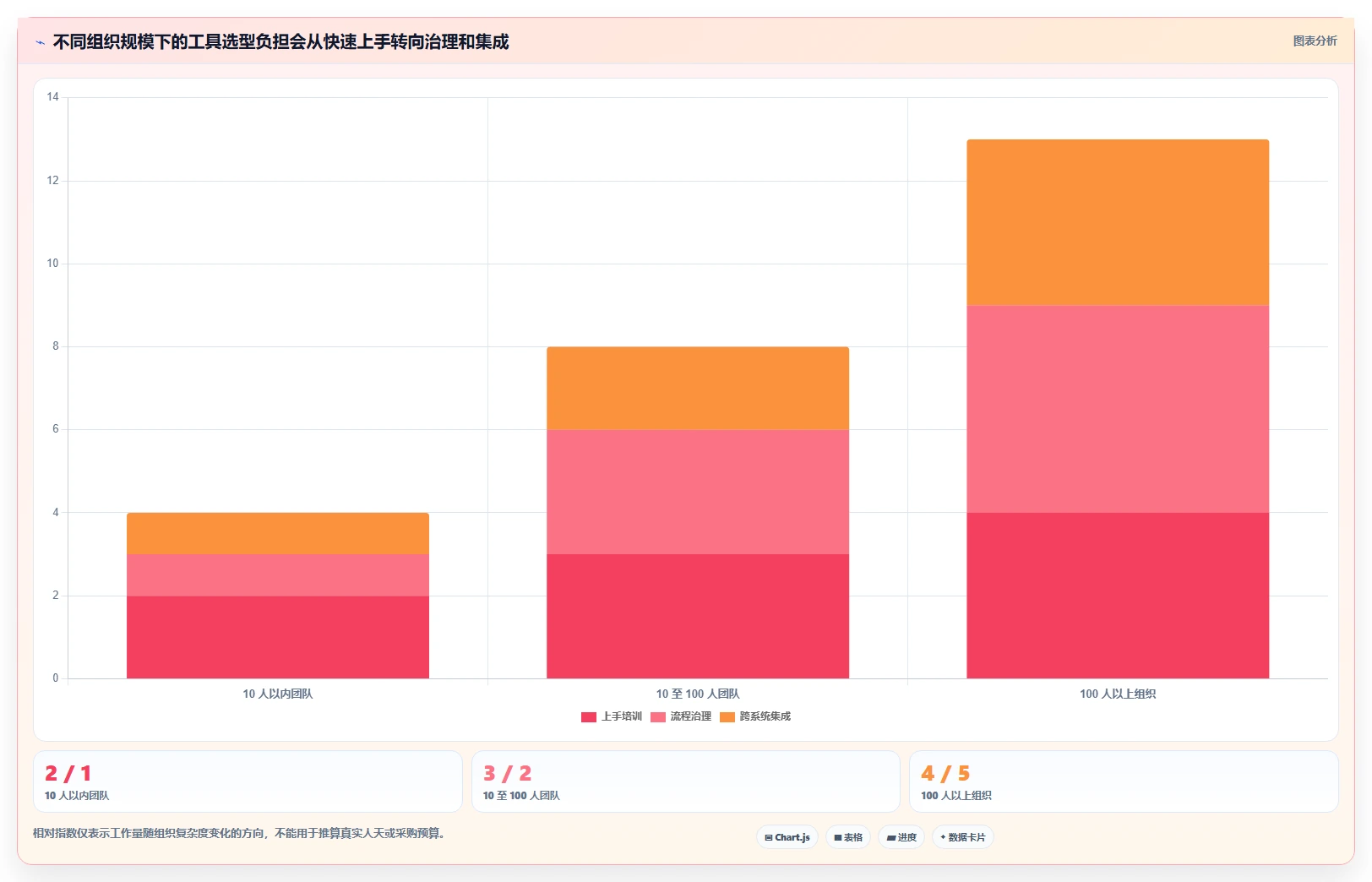Image resolution: width=1372 pixels, height=882 pixels.
Task: Open the 2 / 1 data card
Action: pyautogui.click(x=248, y=781)
